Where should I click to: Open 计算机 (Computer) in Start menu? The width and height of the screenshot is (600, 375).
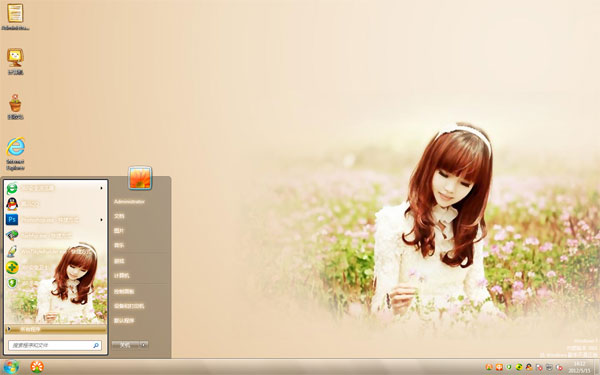[122, 276]
